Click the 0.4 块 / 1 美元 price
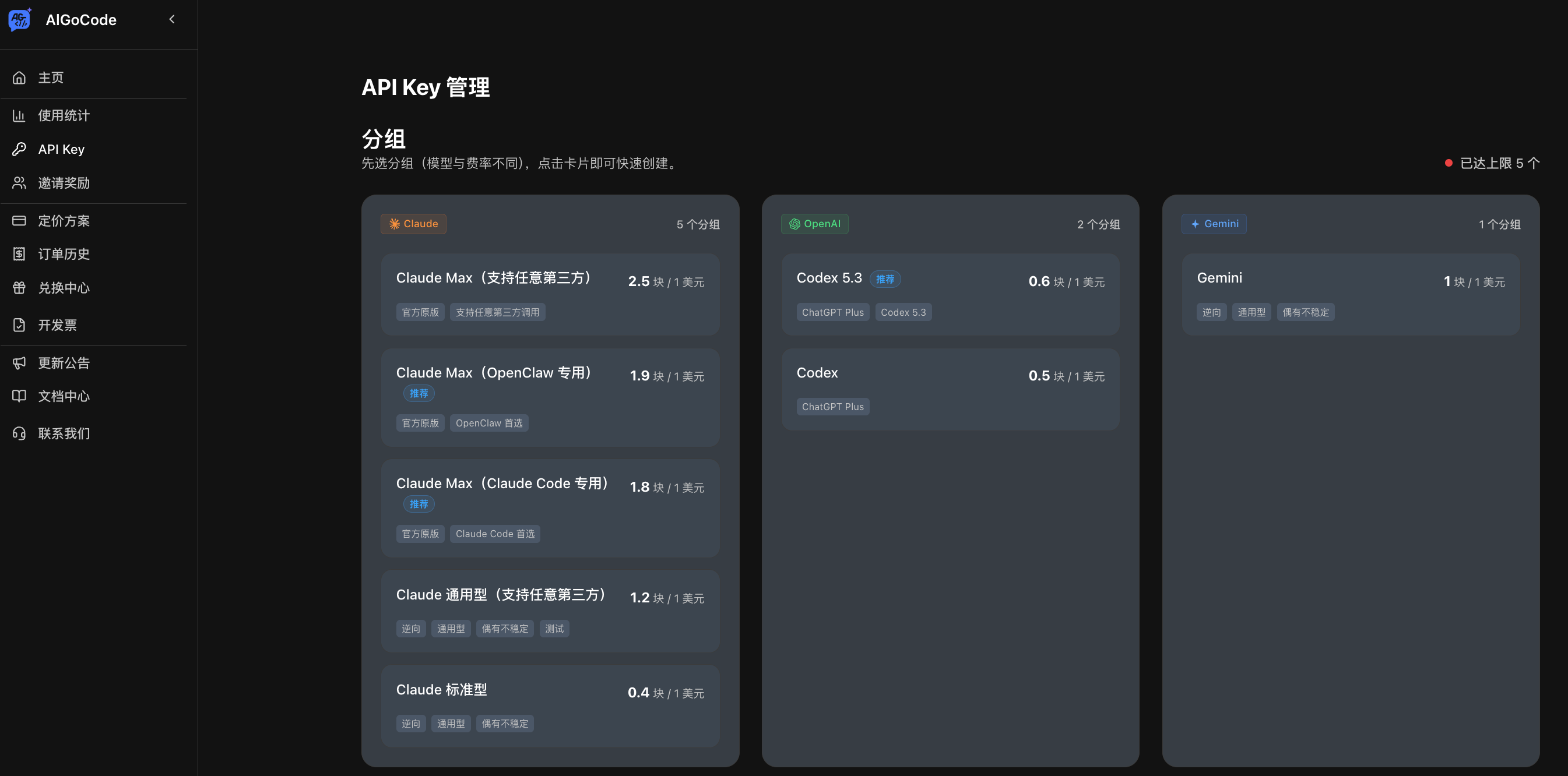Screen dimensions: 1568x776 (x=666, y=693)
